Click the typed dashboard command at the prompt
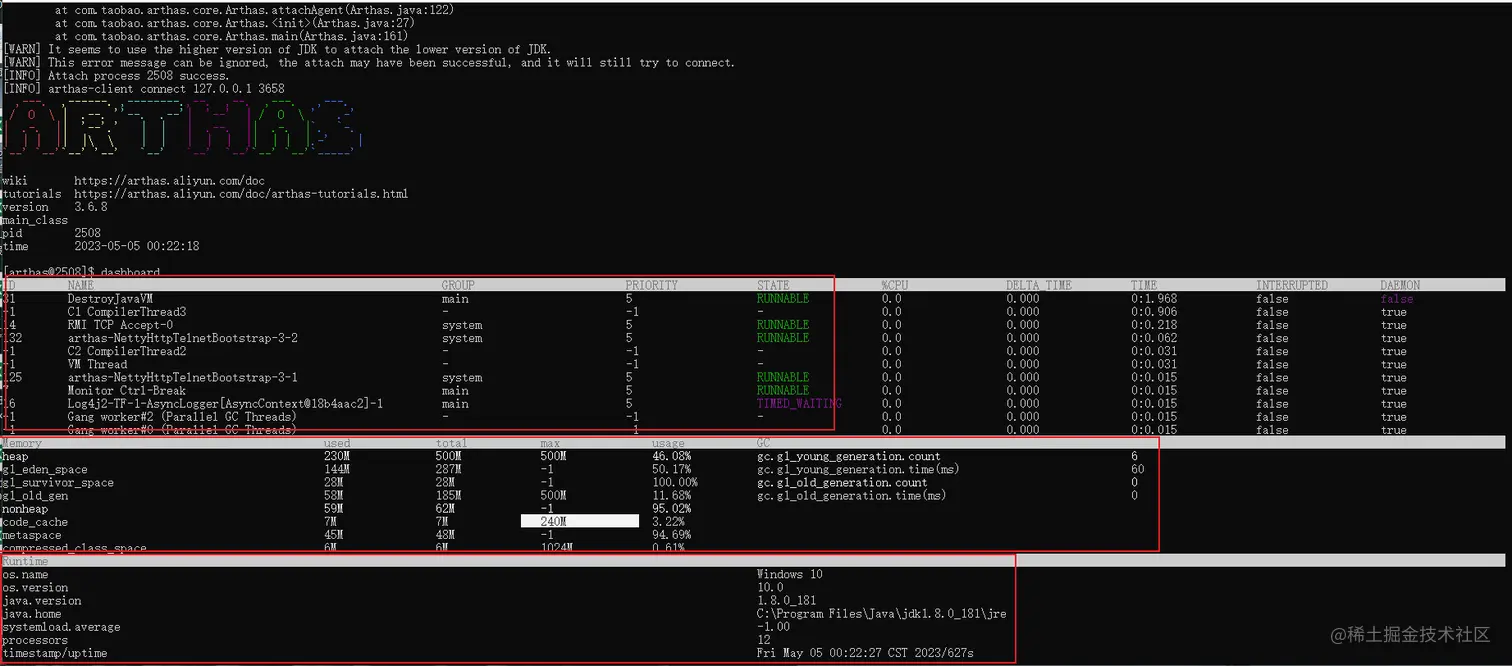Image resolution: width=1512 pixels, height=666 pixels. tap(130, 272)
